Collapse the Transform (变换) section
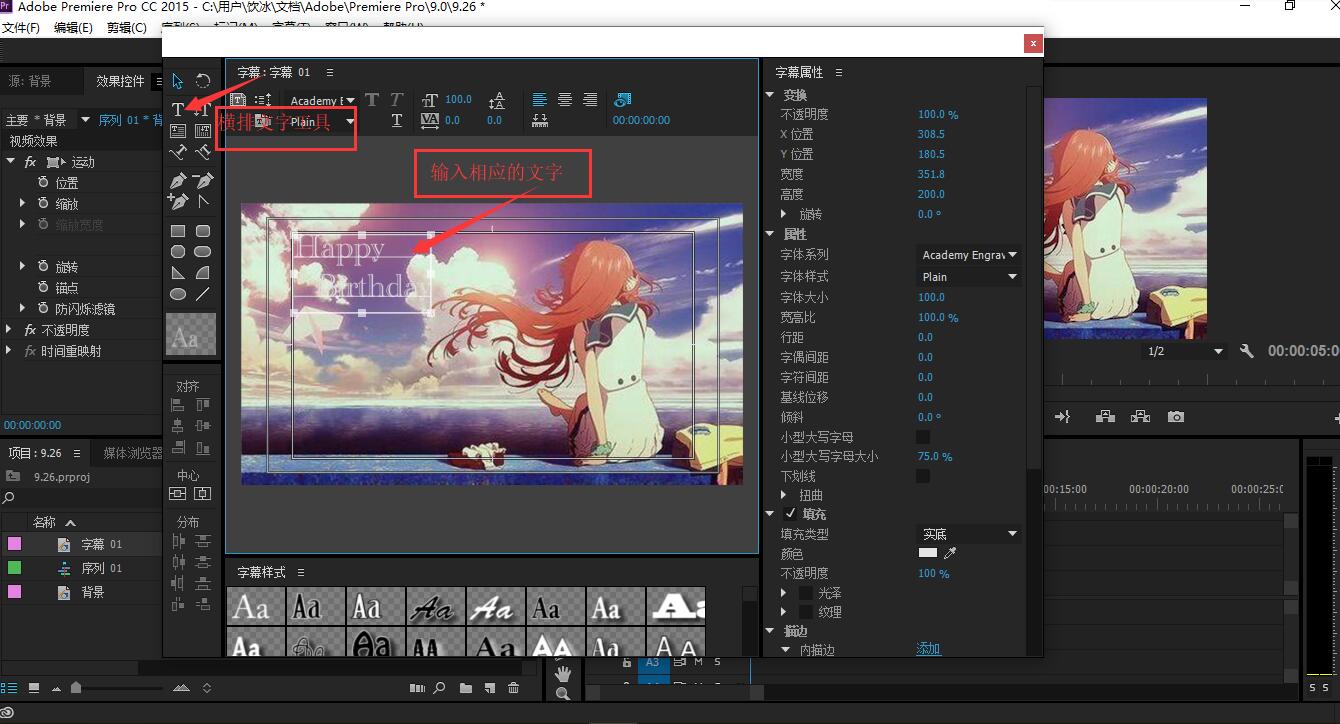The image size is (1340, 724). (x=771, y=95)
